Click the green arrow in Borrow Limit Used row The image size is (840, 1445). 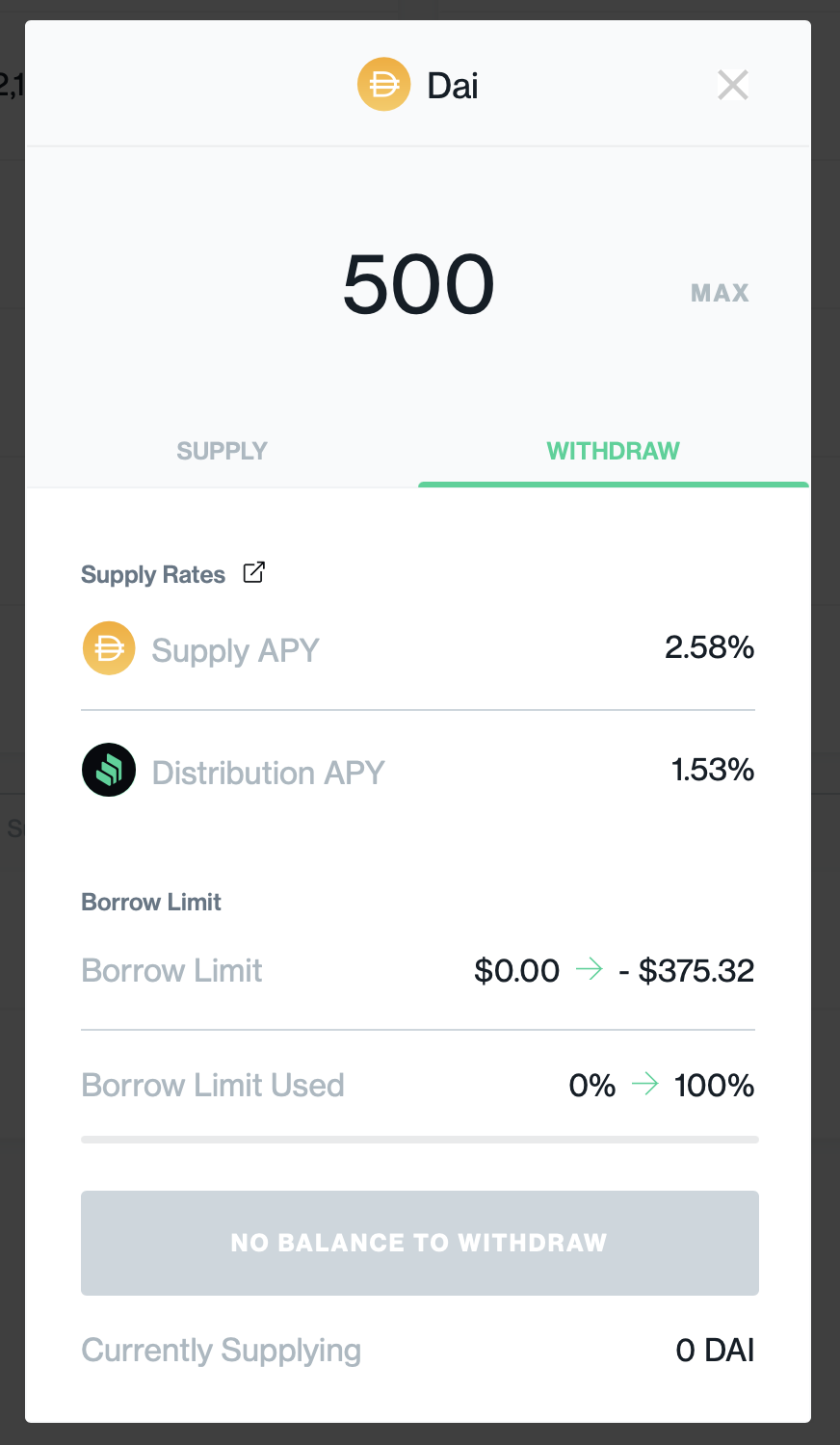[644, 1085]
